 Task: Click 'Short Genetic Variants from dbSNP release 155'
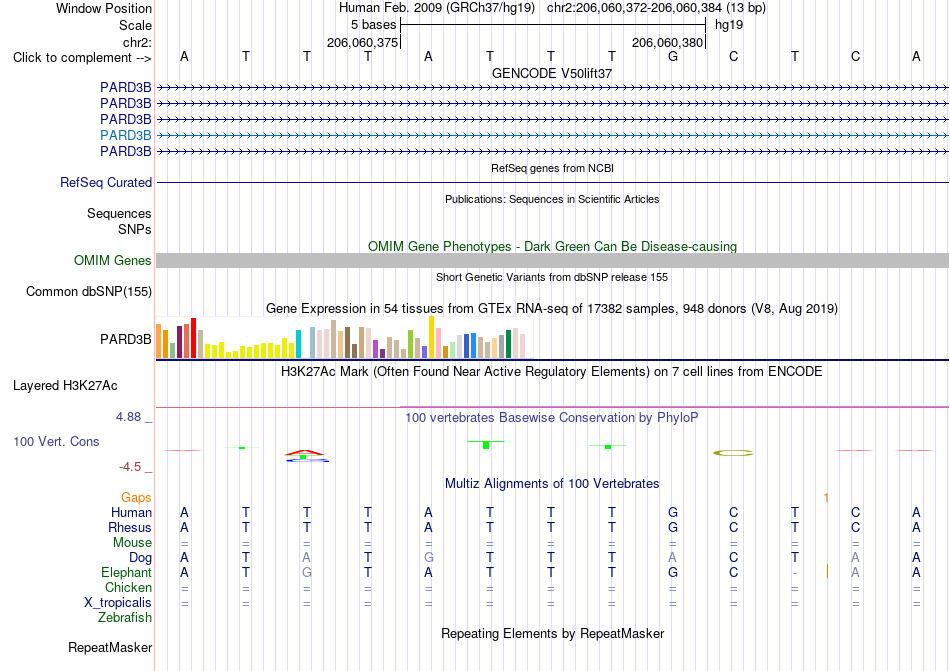552,277
